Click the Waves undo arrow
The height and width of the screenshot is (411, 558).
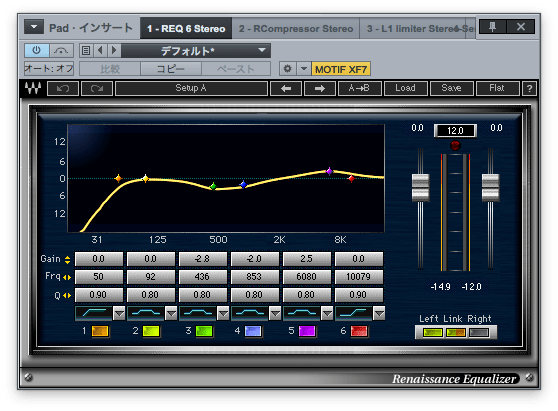[63, 88]
